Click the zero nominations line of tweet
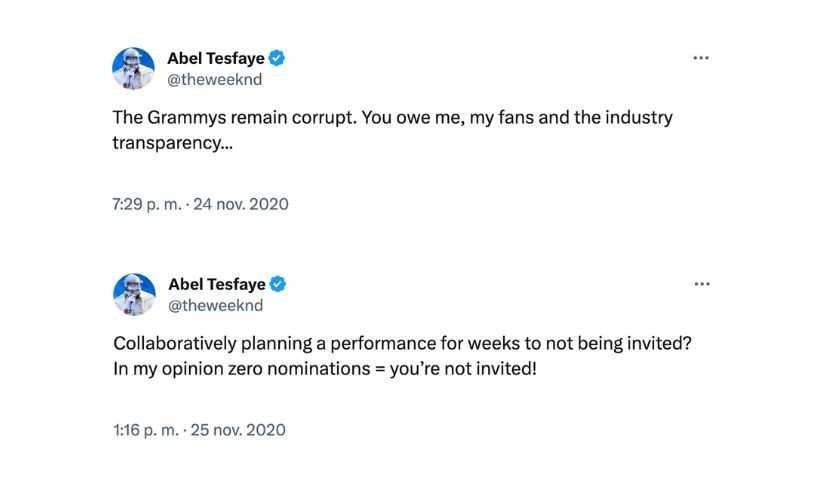This screenshot has width=825, height=495. (325, 368)
